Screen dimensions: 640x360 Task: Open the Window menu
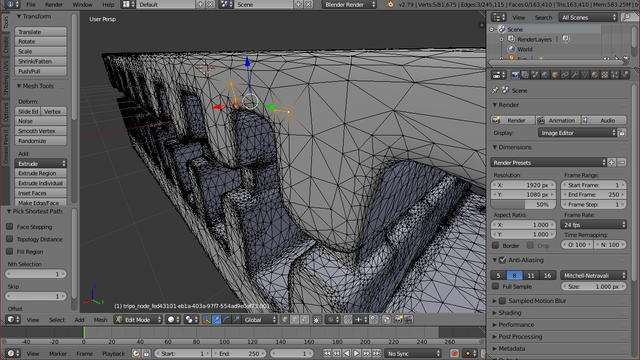click(82, 4)
